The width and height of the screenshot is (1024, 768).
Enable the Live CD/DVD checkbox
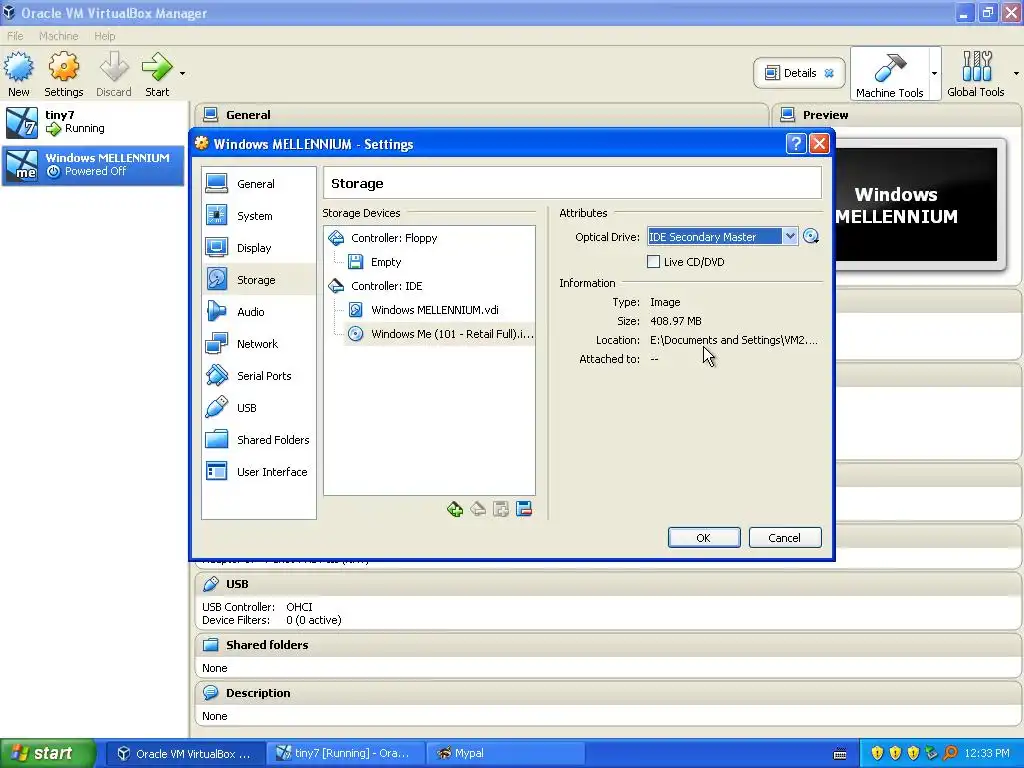pyautogui.click(x=653, y=262)
